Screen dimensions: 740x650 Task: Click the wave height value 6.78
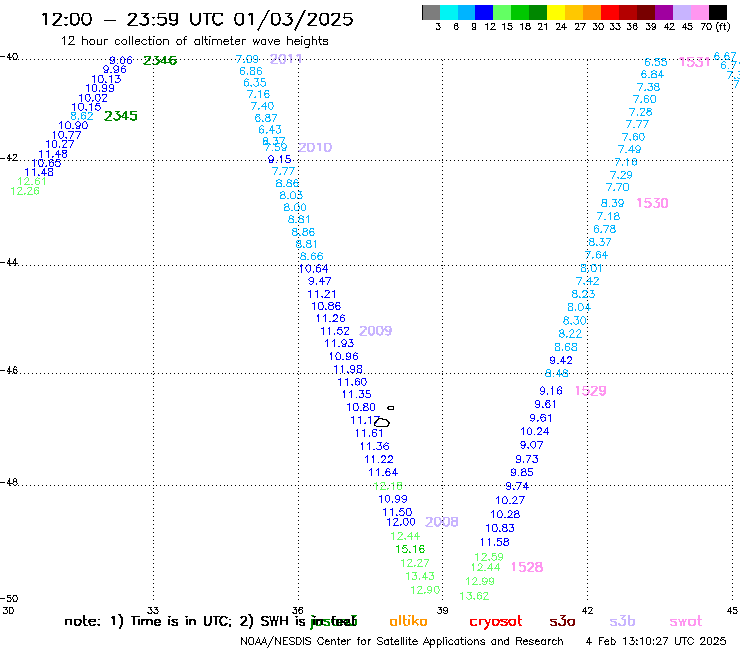(605, 229)
